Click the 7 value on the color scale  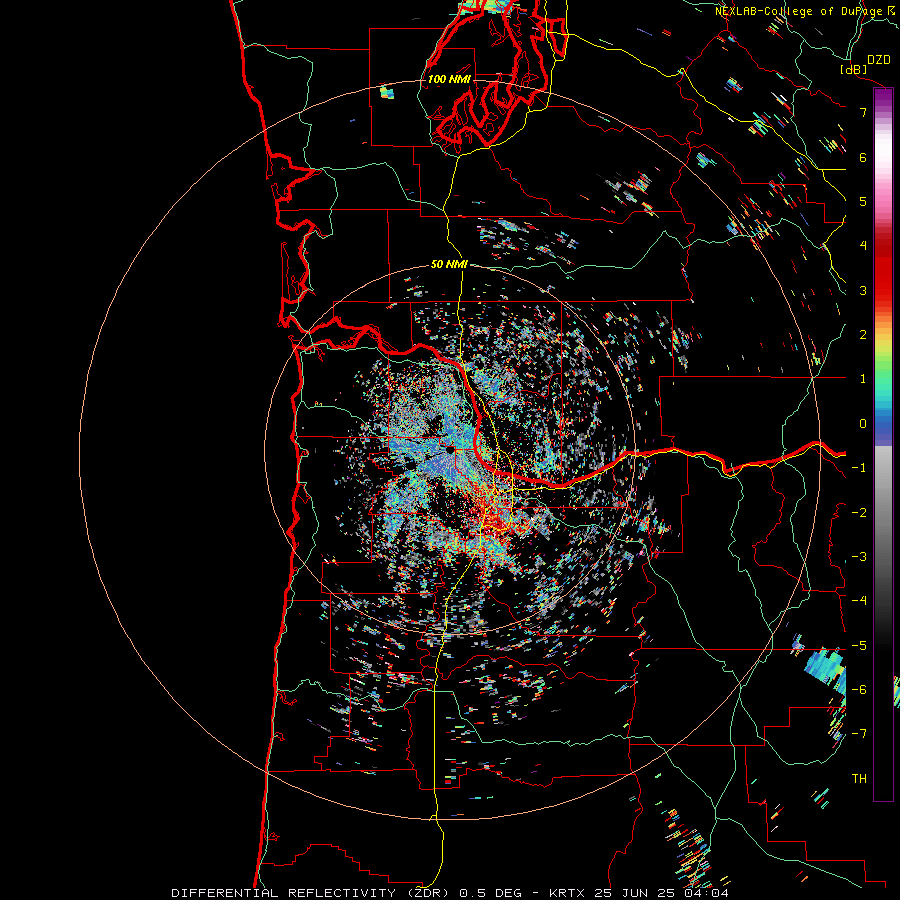(x=863, y=112)
